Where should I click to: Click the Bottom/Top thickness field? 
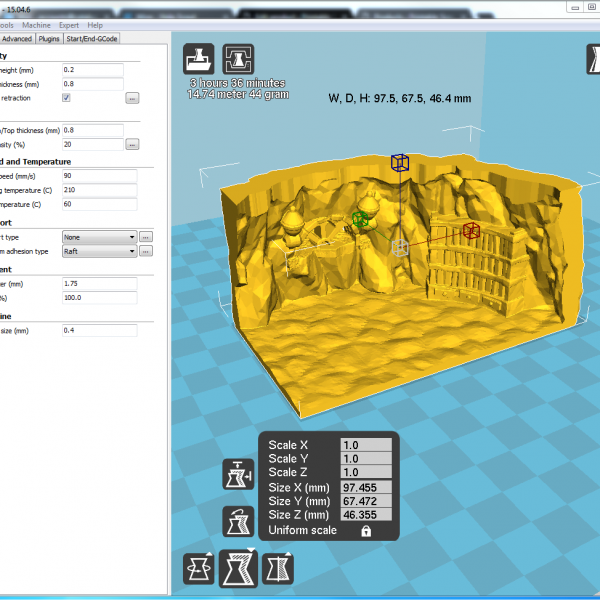click(x=93, y=130)
